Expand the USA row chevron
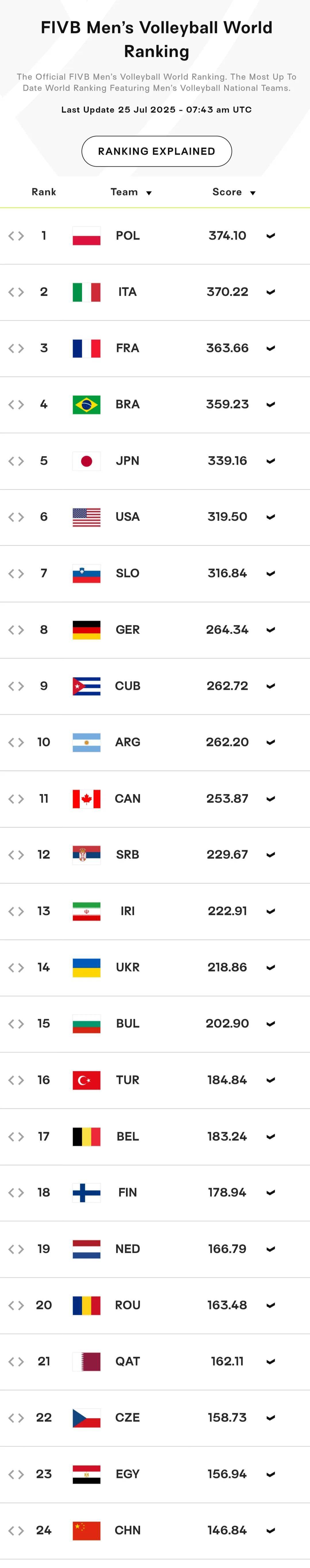Viewport: 310px width, 1568px height. point(271,517)
